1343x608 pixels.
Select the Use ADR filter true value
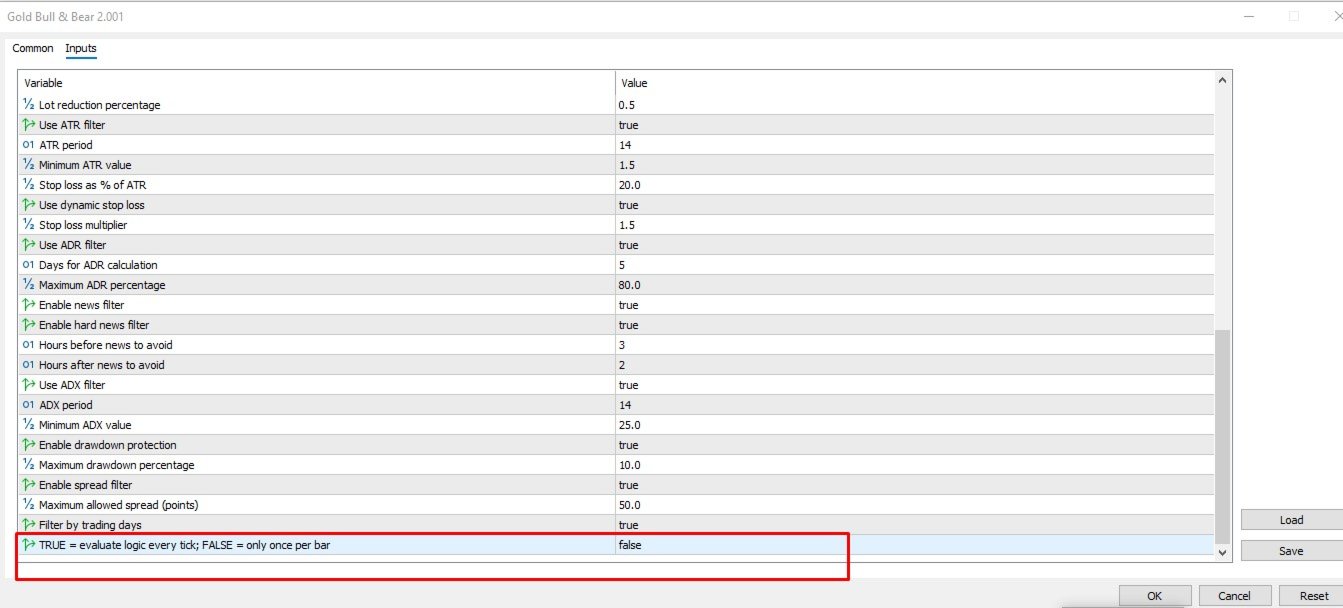[x=914, y=245]
